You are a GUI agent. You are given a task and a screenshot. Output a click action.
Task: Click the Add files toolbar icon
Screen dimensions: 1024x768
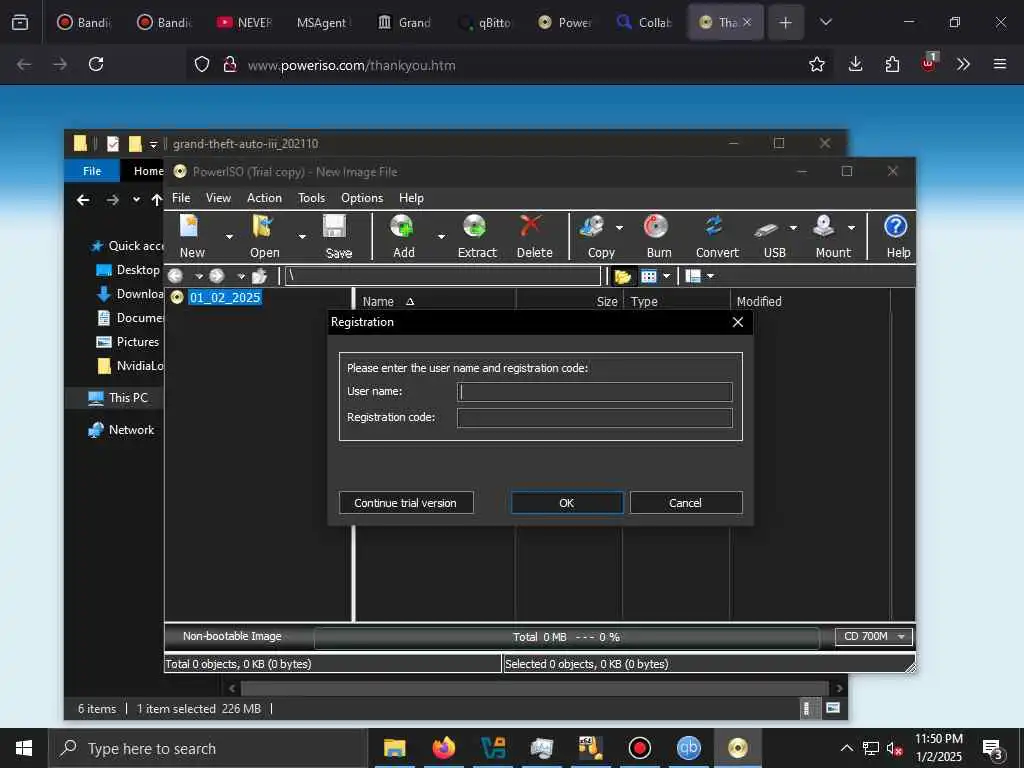(x=402, y=227)
